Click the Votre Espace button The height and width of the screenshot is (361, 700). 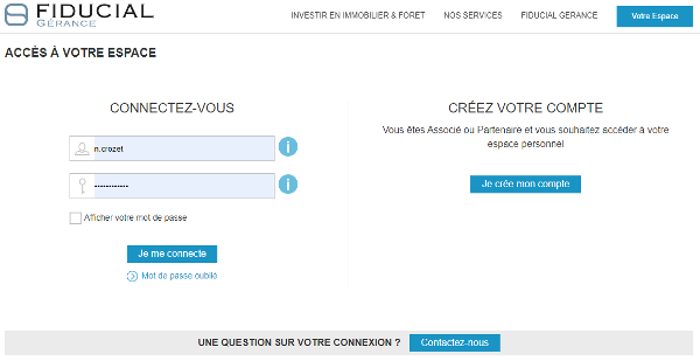(x=654, y=17)
